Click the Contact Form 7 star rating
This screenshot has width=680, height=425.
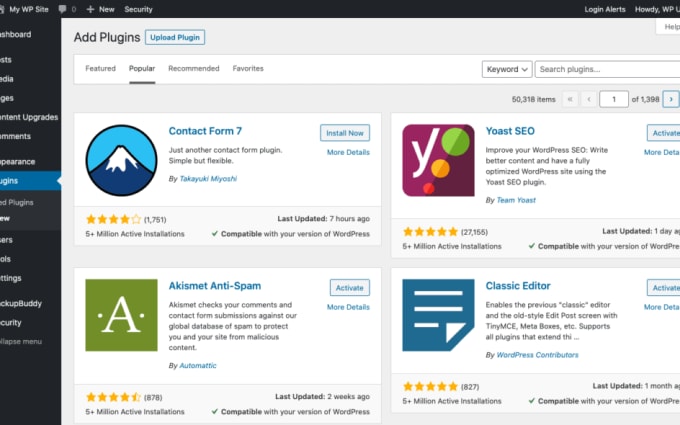[x=114, y=219]
